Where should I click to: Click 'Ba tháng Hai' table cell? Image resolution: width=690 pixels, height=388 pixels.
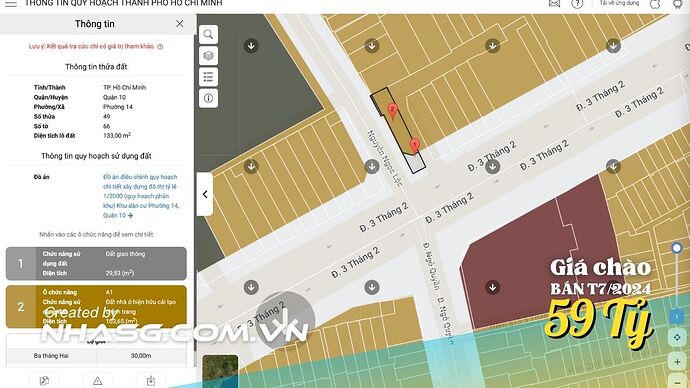[51, 355]
